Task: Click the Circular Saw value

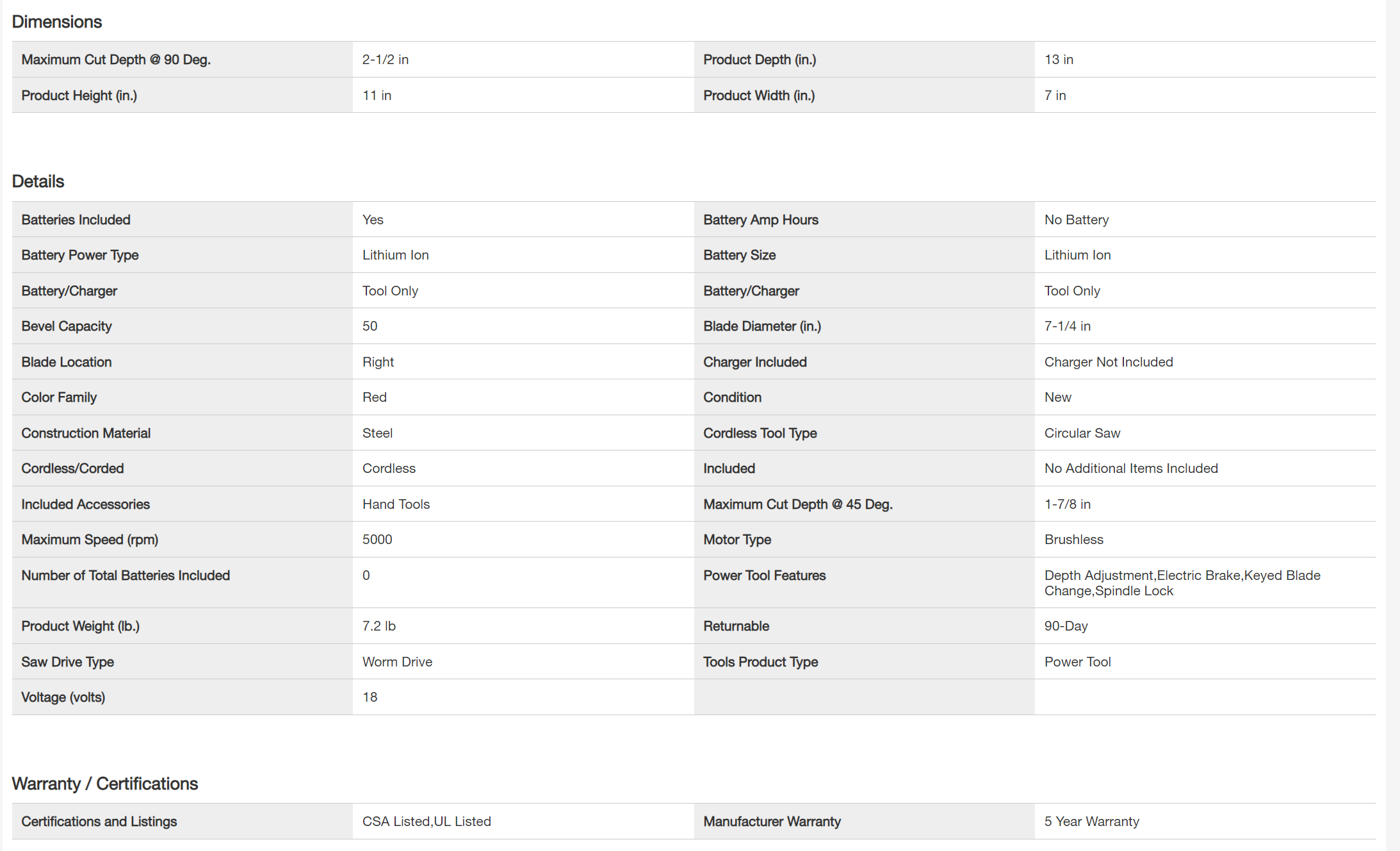Action: (1082, 433)
